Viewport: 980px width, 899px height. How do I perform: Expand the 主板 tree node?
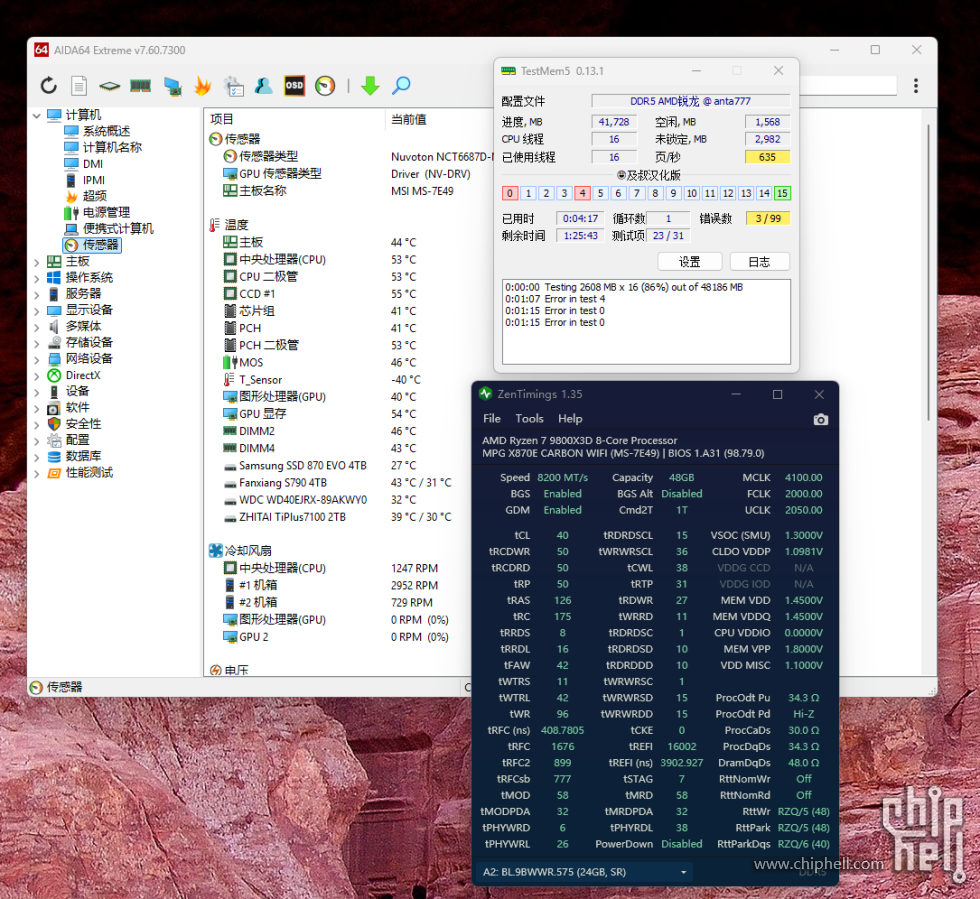pos(37,263)
